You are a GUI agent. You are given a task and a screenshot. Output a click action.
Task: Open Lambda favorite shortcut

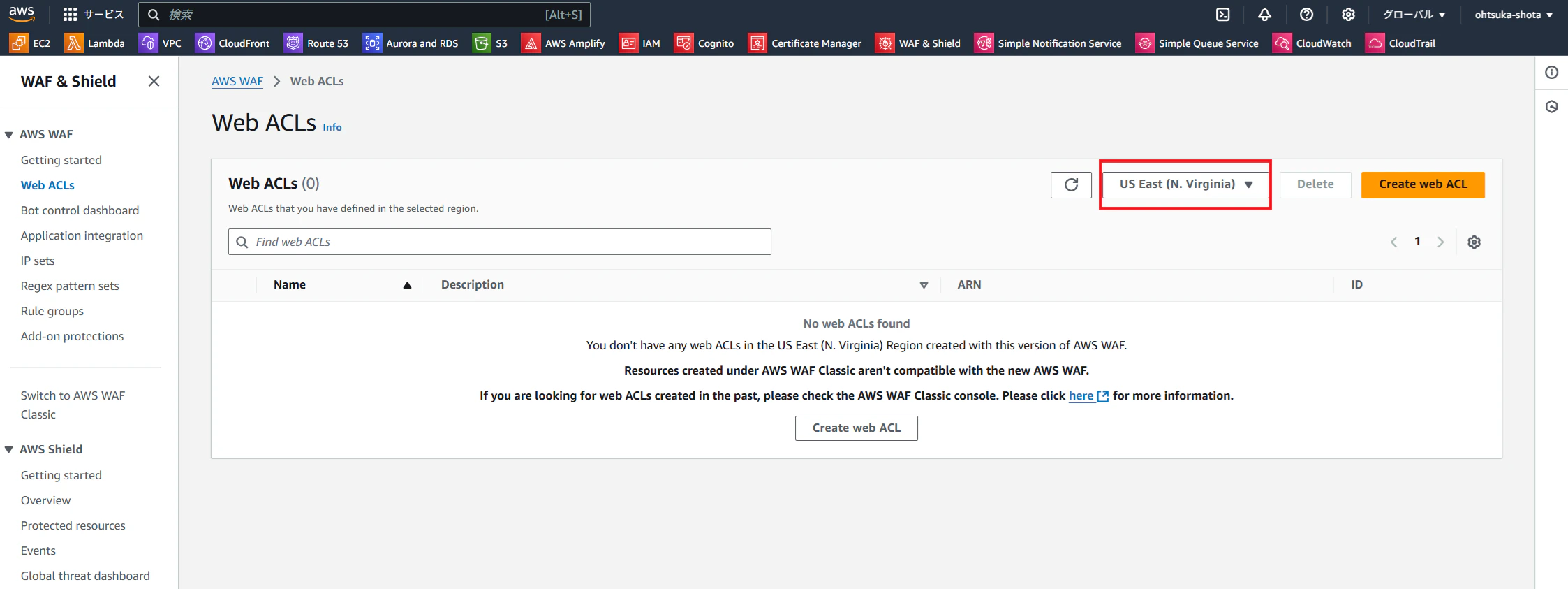pos(95,43)
